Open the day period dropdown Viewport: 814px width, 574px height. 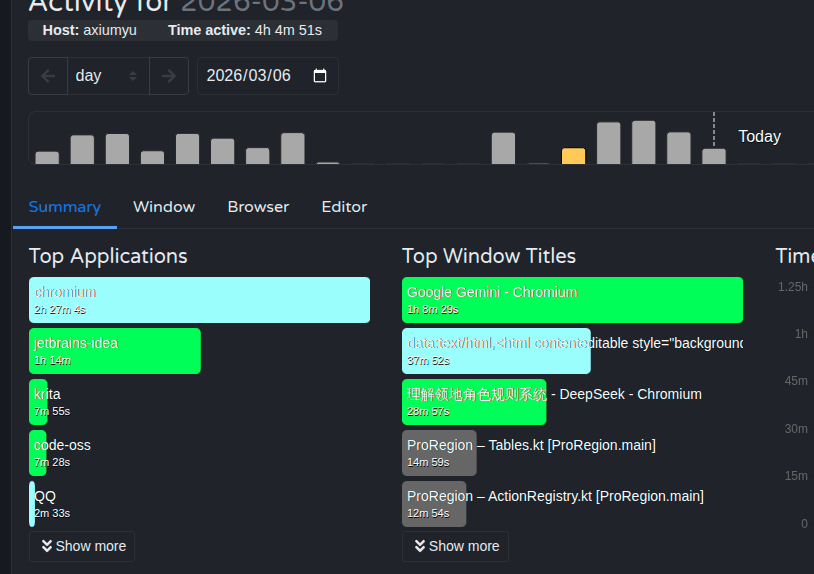(108, 76)
